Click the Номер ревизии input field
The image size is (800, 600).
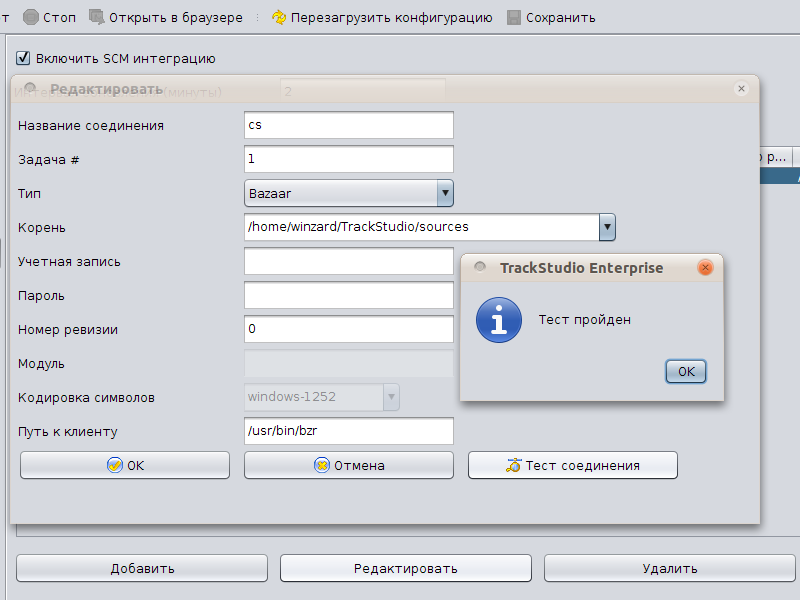click(x=349, y=329)
